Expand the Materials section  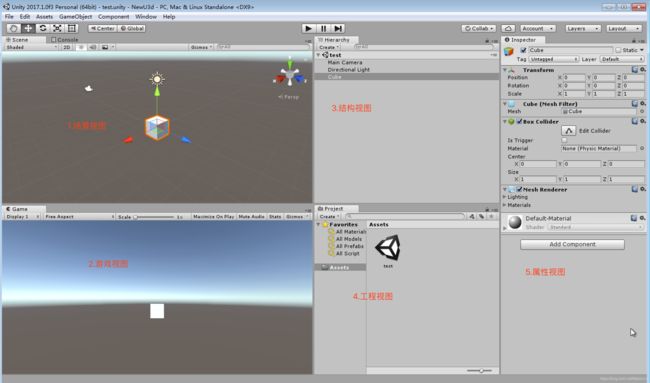(504, 205)
